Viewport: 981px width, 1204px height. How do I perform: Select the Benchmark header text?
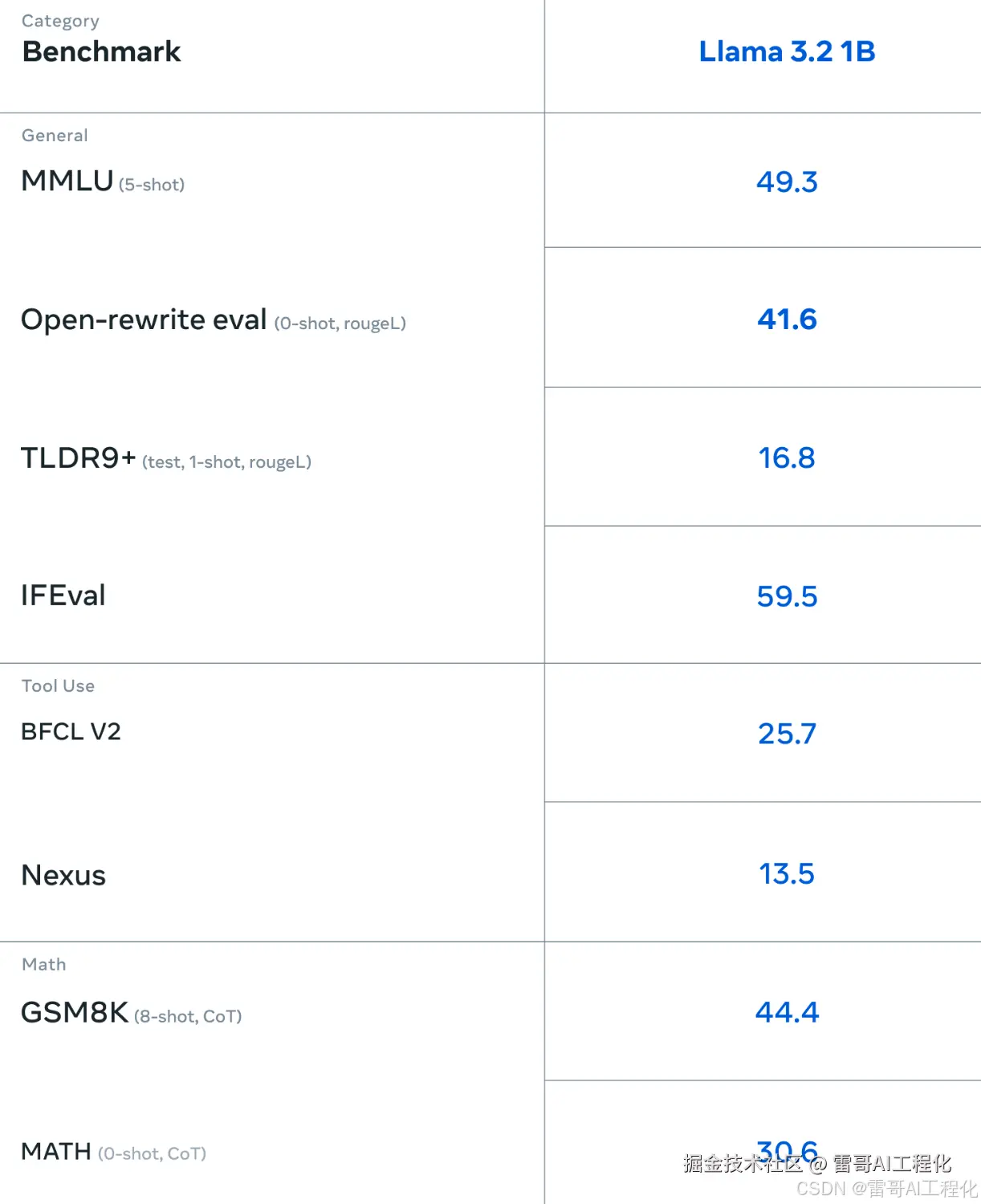point(102,51)
